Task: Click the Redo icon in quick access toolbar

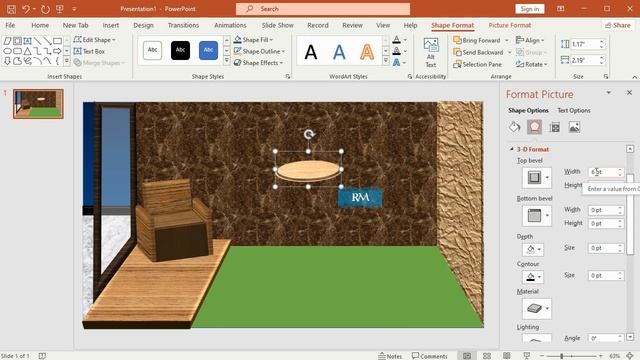Action: (x=45, y=9)
